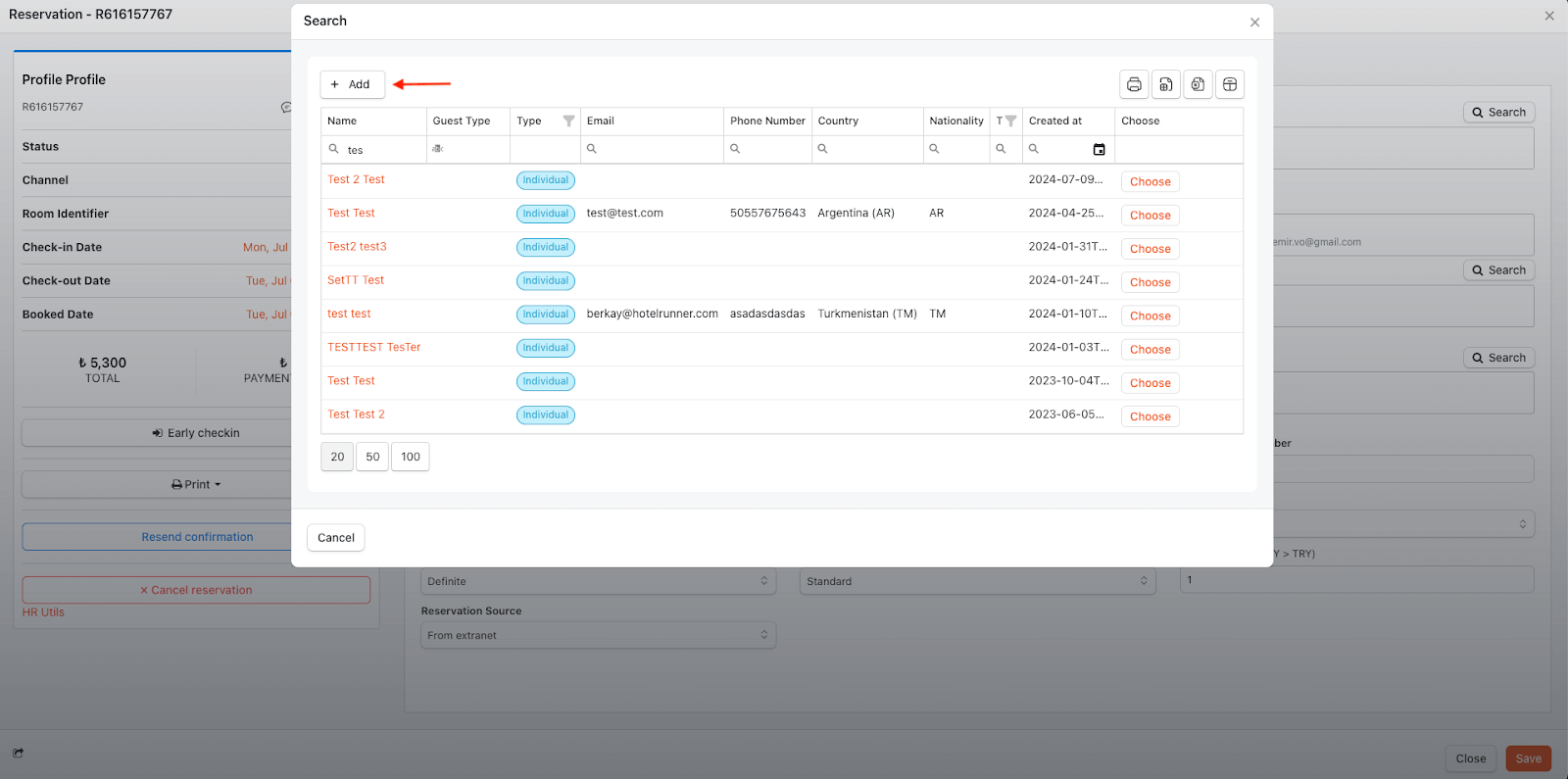Click the Add button

[x=351, y=84]
